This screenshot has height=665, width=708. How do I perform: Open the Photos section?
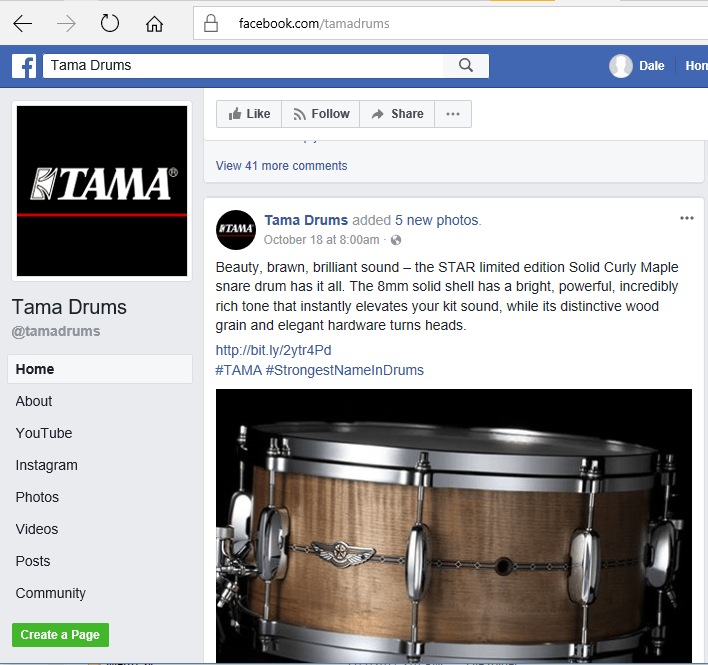point(37,498)
